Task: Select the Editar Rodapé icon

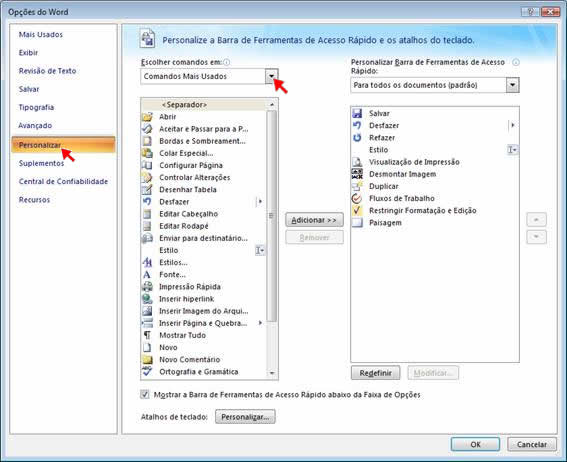Action: (x=147, y=226)
